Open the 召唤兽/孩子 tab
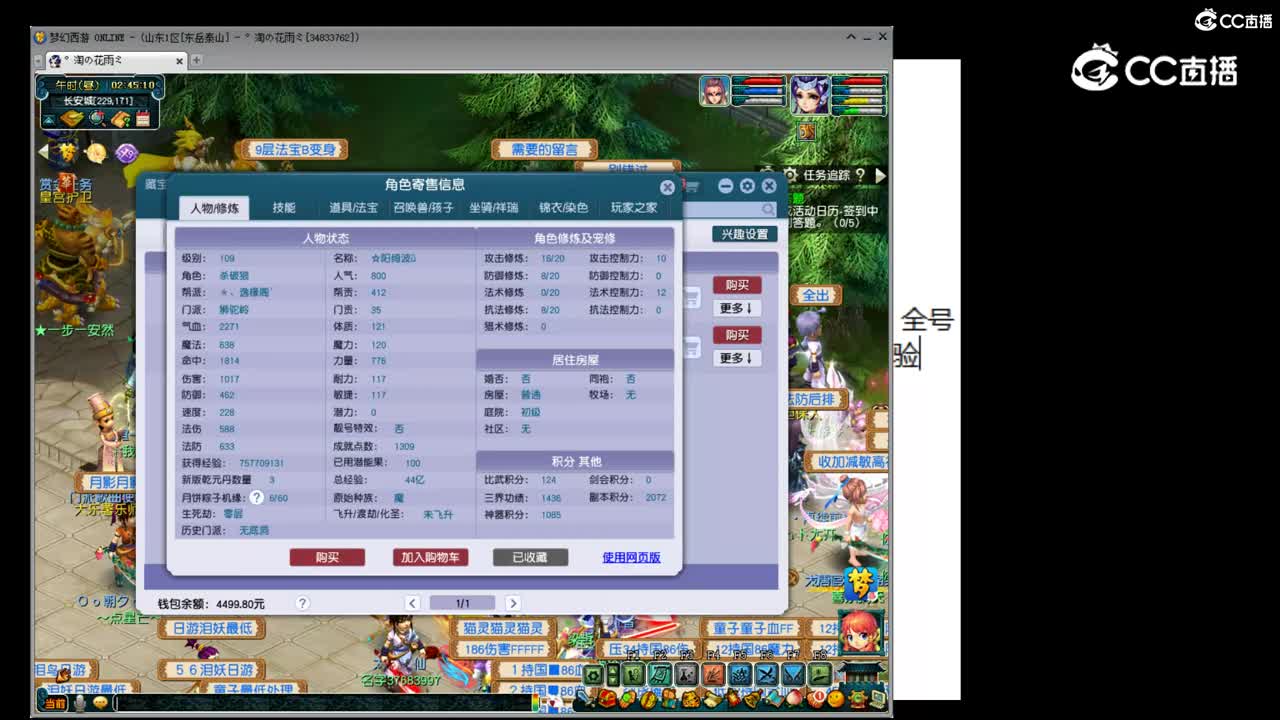This screenshot has width=1280, height=720. tap(424, 208)
